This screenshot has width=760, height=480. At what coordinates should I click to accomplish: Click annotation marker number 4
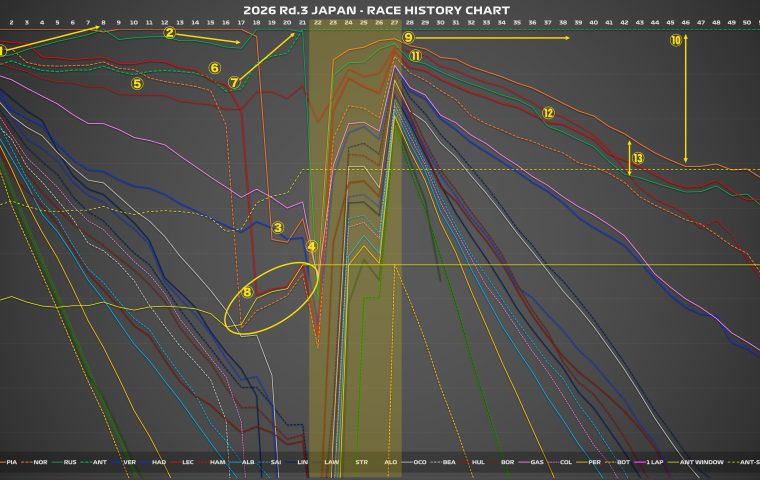[311, 246]
